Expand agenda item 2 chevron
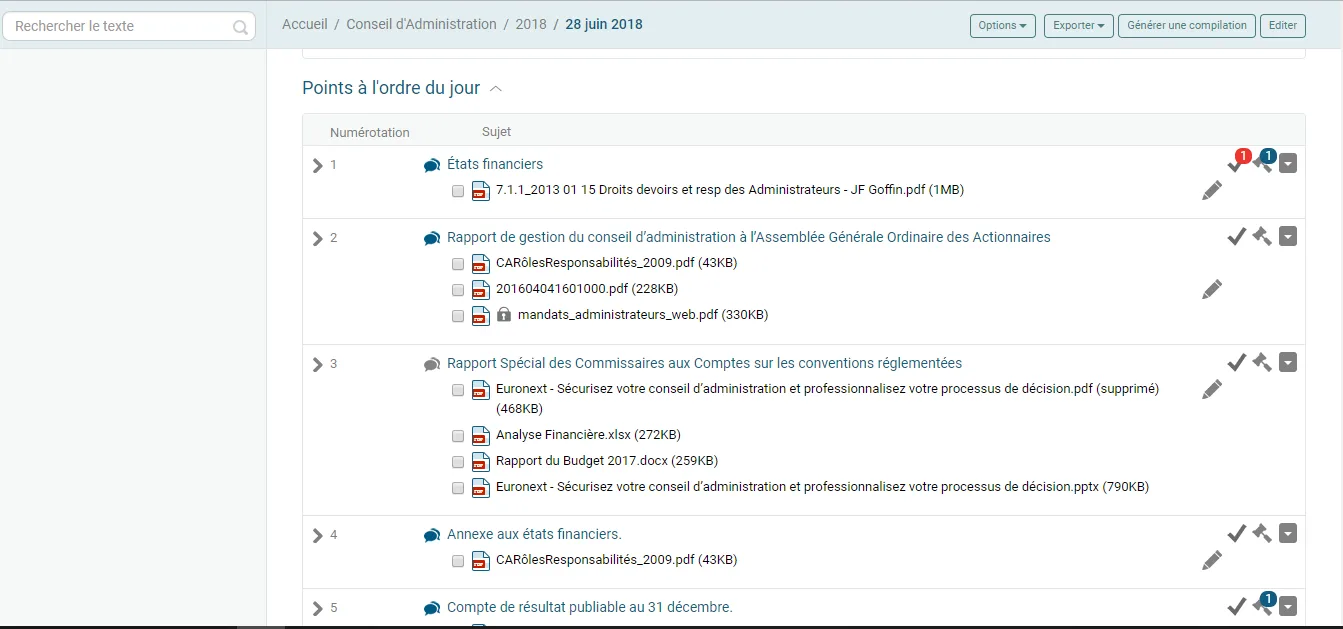Image resolution: width=1343 pixels, height=629 pixels. (318, 238)
